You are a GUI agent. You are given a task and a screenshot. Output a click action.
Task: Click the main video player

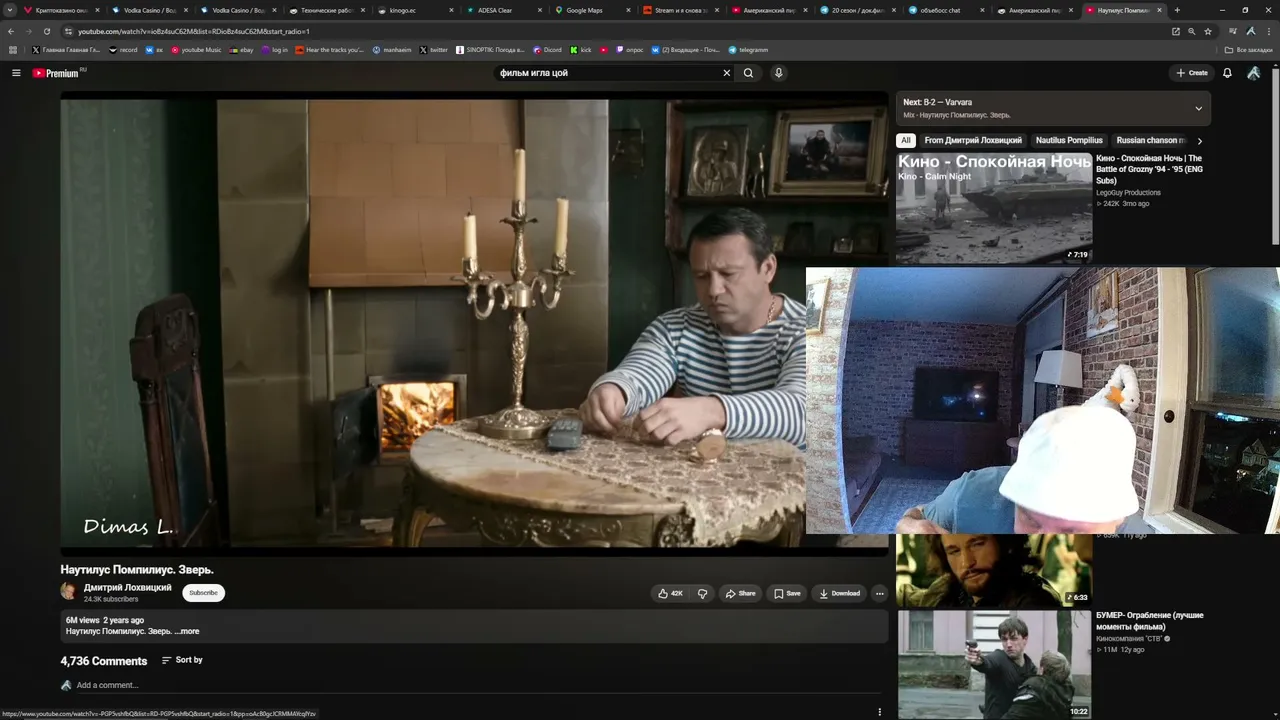(474, 323)
